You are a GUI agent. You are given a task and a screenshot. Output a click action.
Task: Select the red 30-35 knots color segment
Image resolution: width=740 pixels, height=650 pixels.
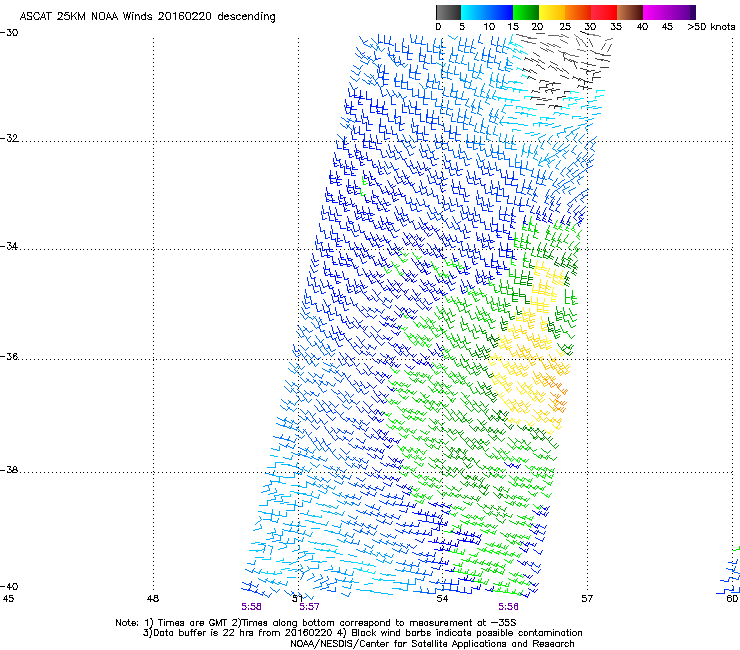(604, 12)
